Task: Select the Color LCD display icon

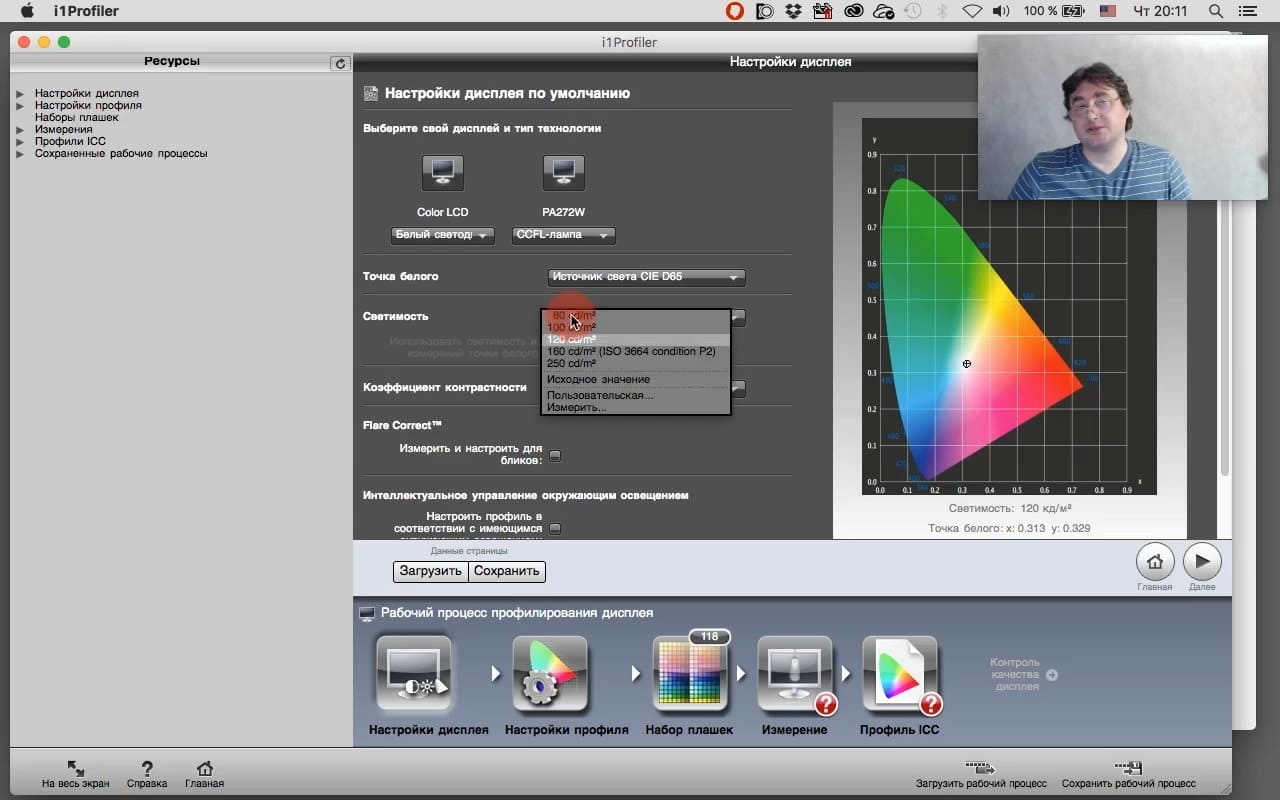Action: 443,173
